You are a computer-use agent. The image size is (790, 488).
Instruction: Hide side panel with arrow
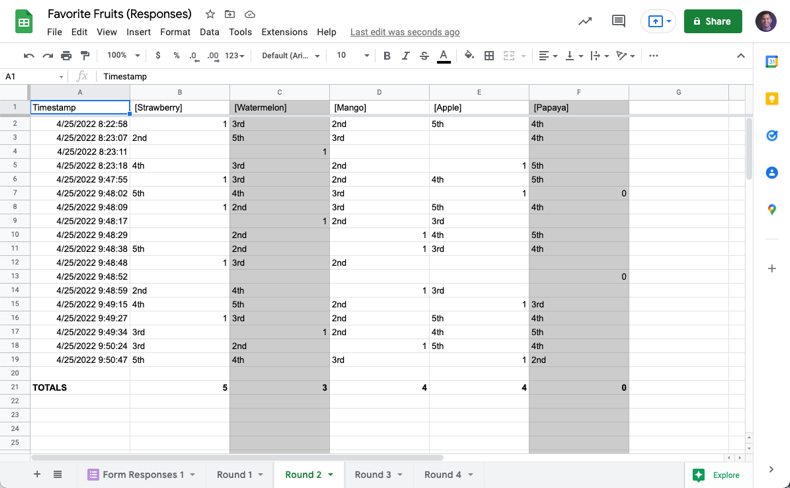click(771, 469)
